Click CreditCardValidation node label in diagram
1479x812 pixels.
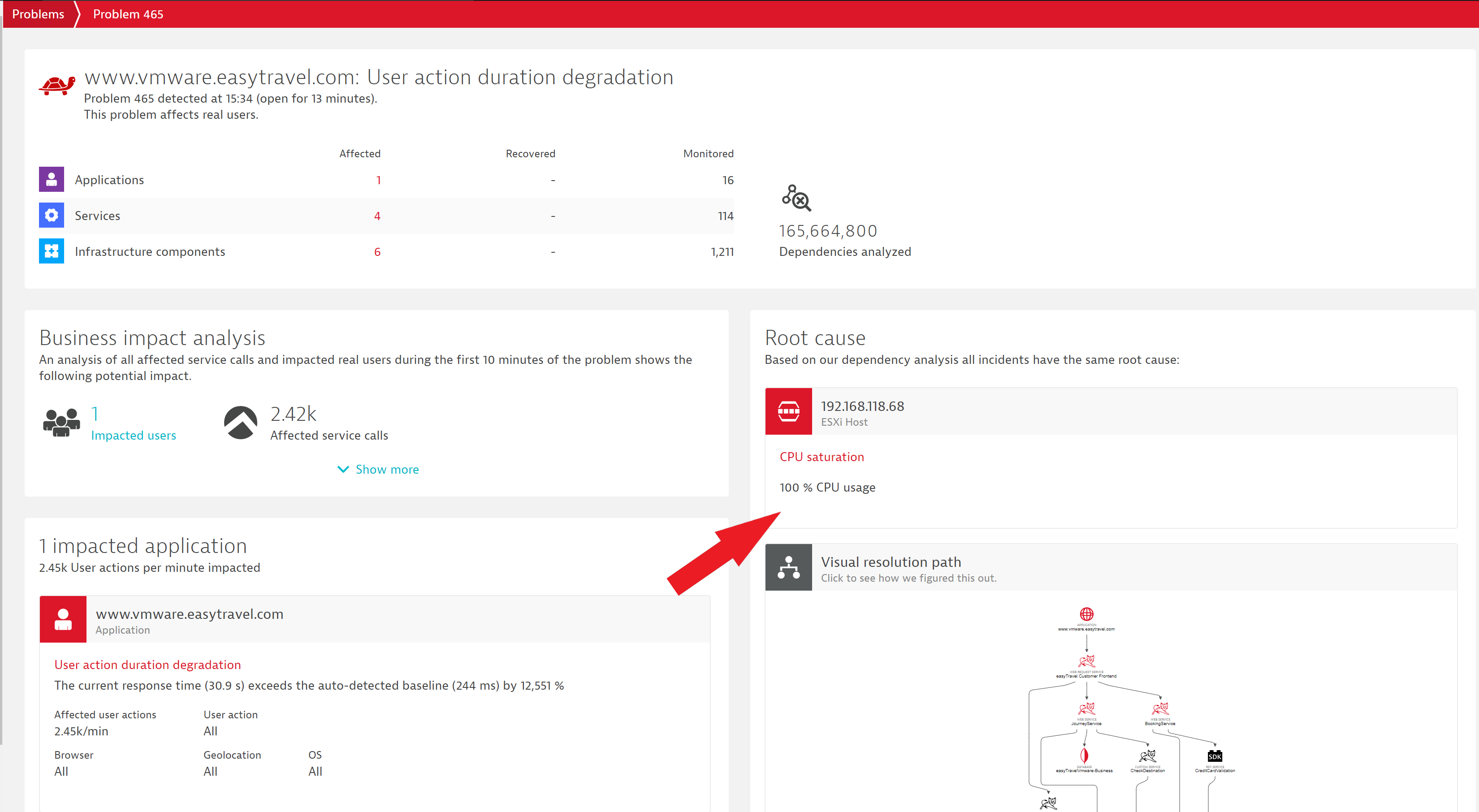point(1215,771)
